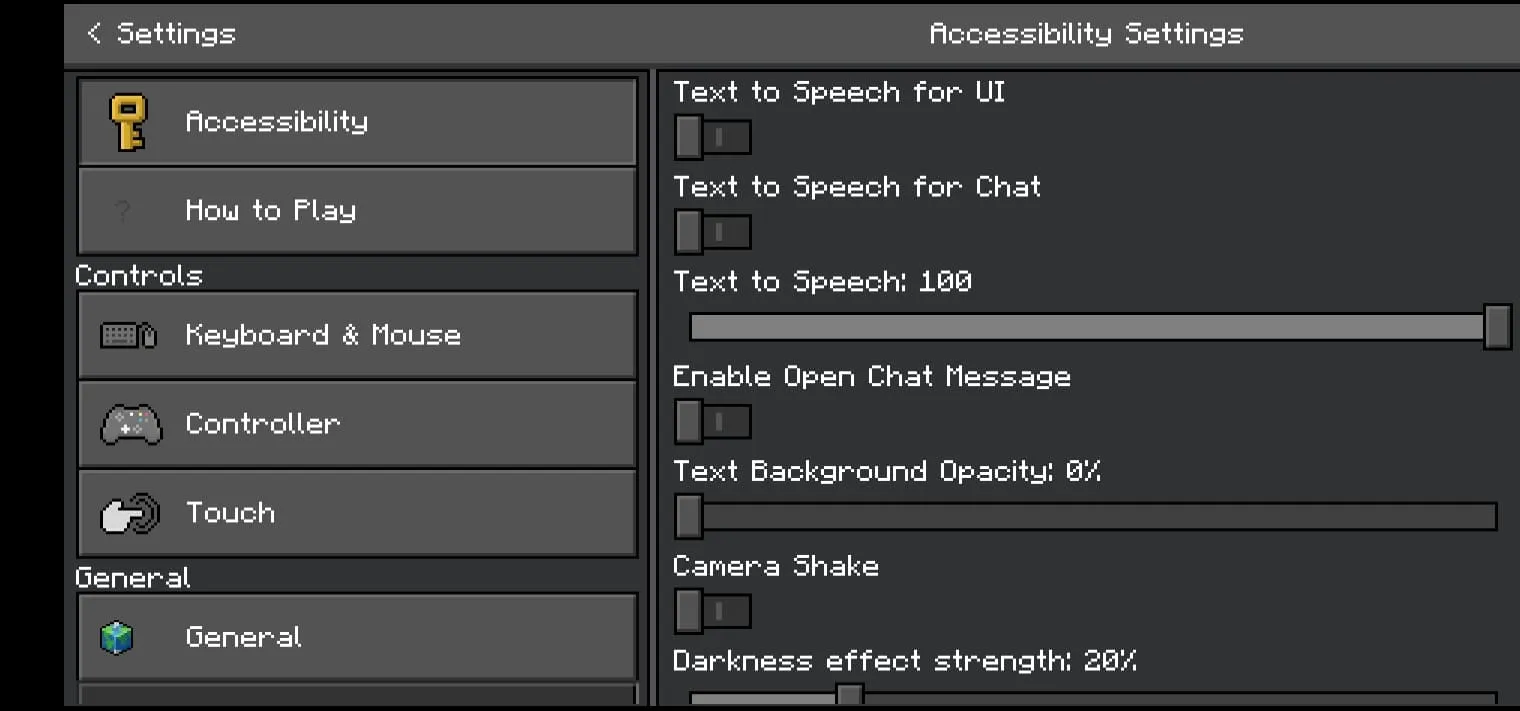The width and height of the screenshot is (1520, 711).
Task: Click the grass block General icon
Action: click(x=117, y=638)
